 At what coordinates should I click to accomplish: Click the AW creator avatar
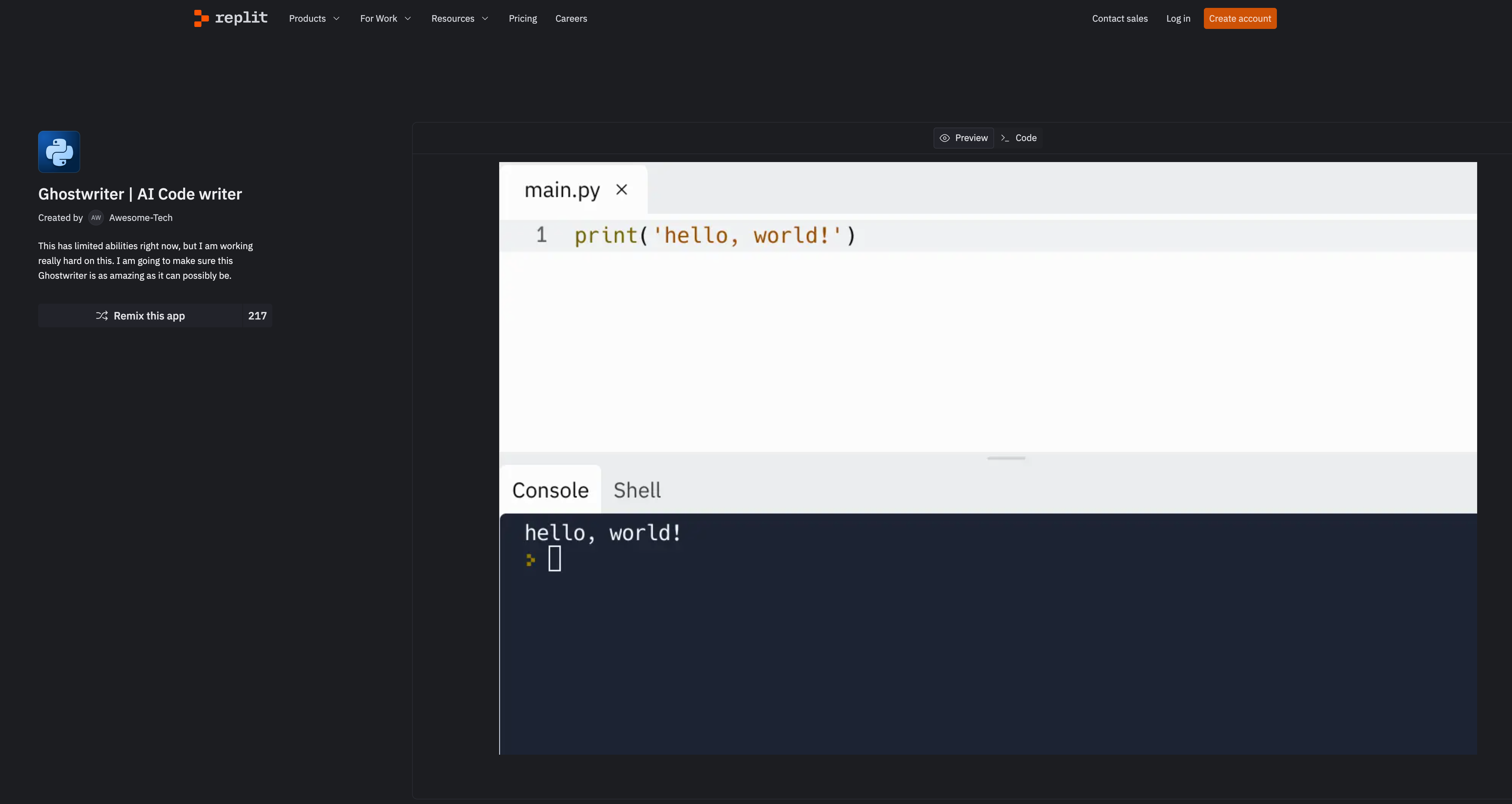96,218
